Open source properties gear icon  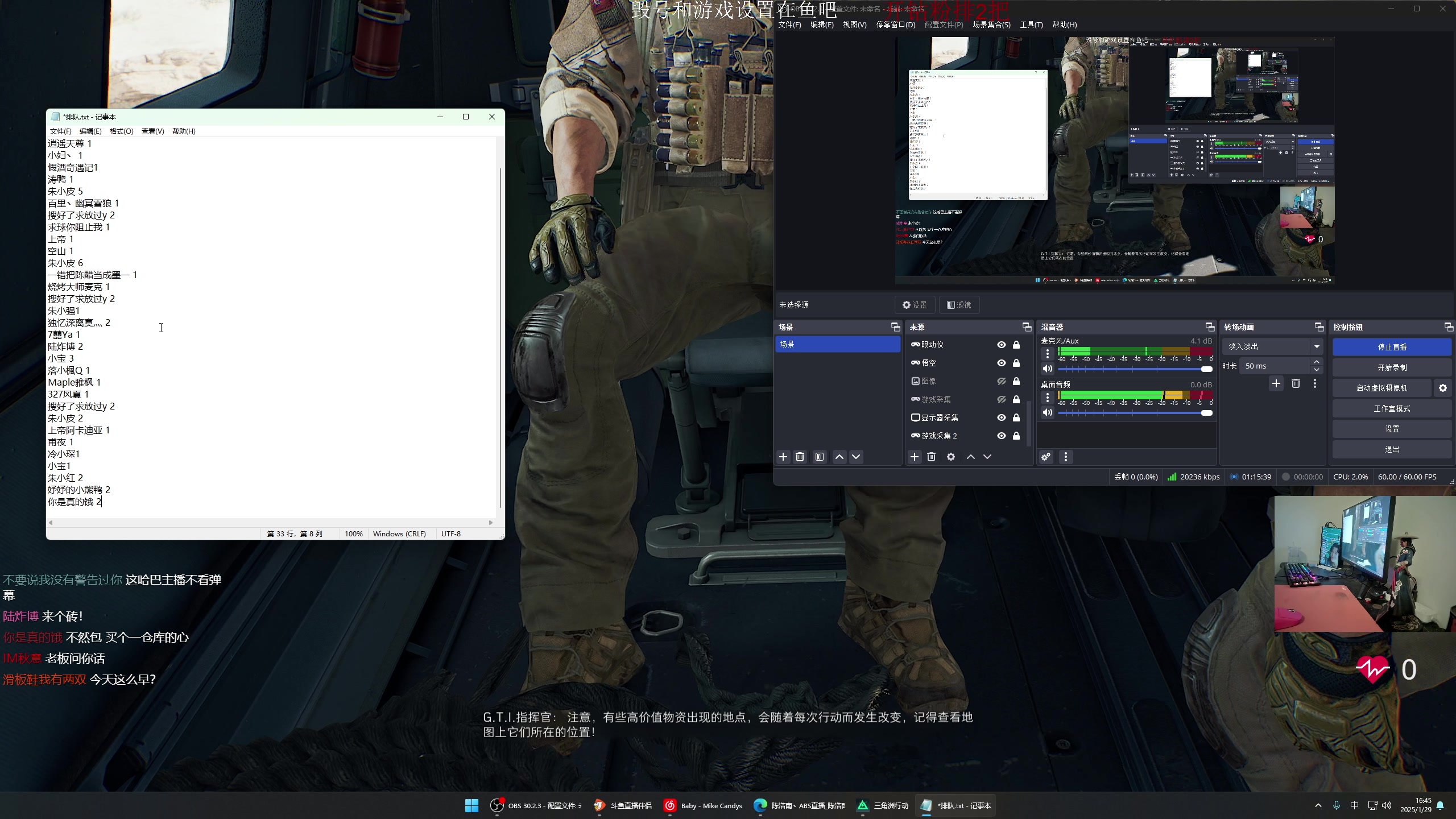951,457
